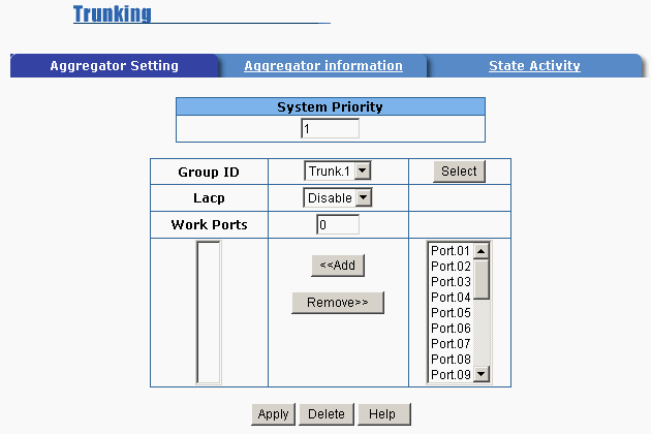Open the Lacp Disable dropdown

(x=338, y=198)
